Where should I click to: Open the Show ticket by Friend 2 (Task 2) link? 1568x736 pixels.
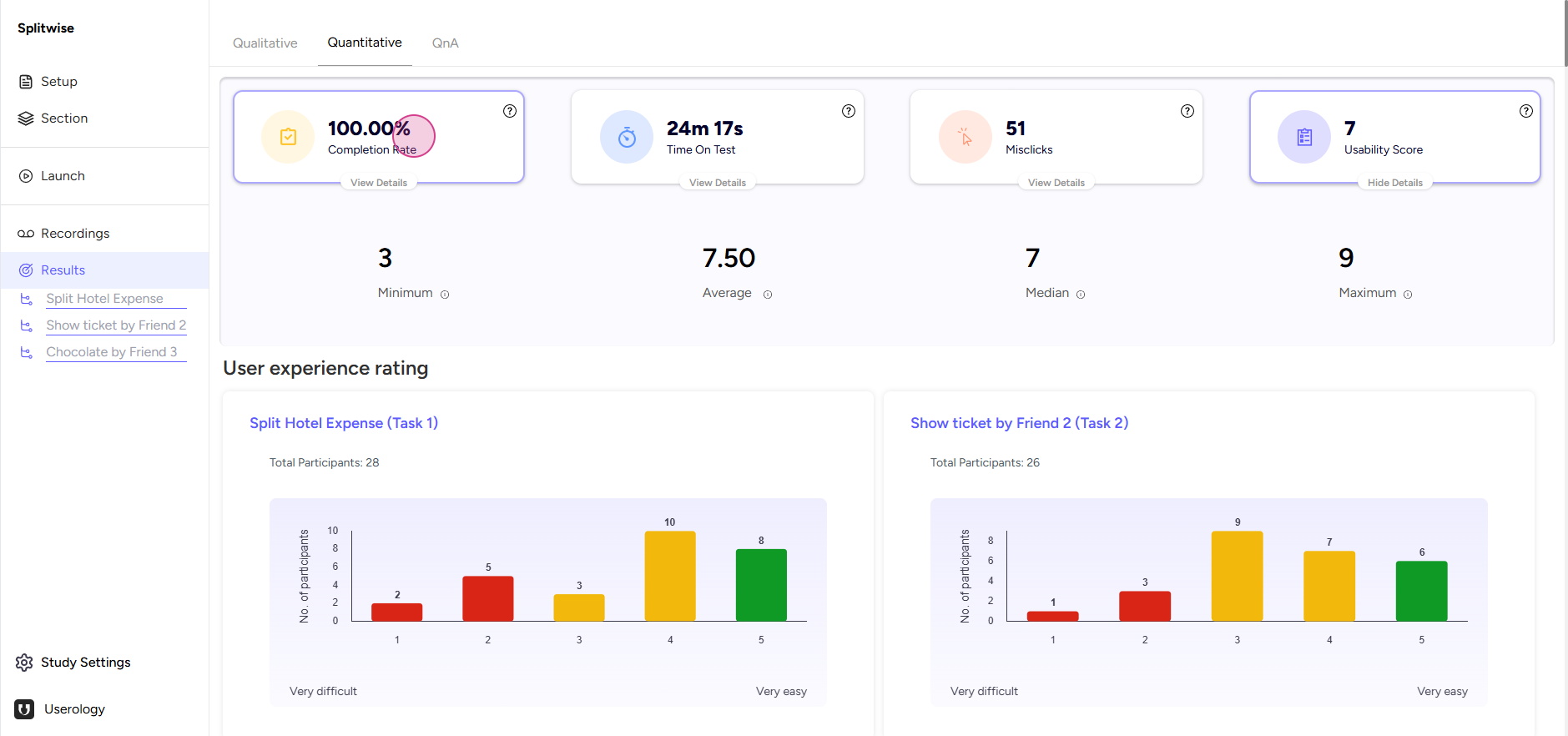[x=1020, y=423]
